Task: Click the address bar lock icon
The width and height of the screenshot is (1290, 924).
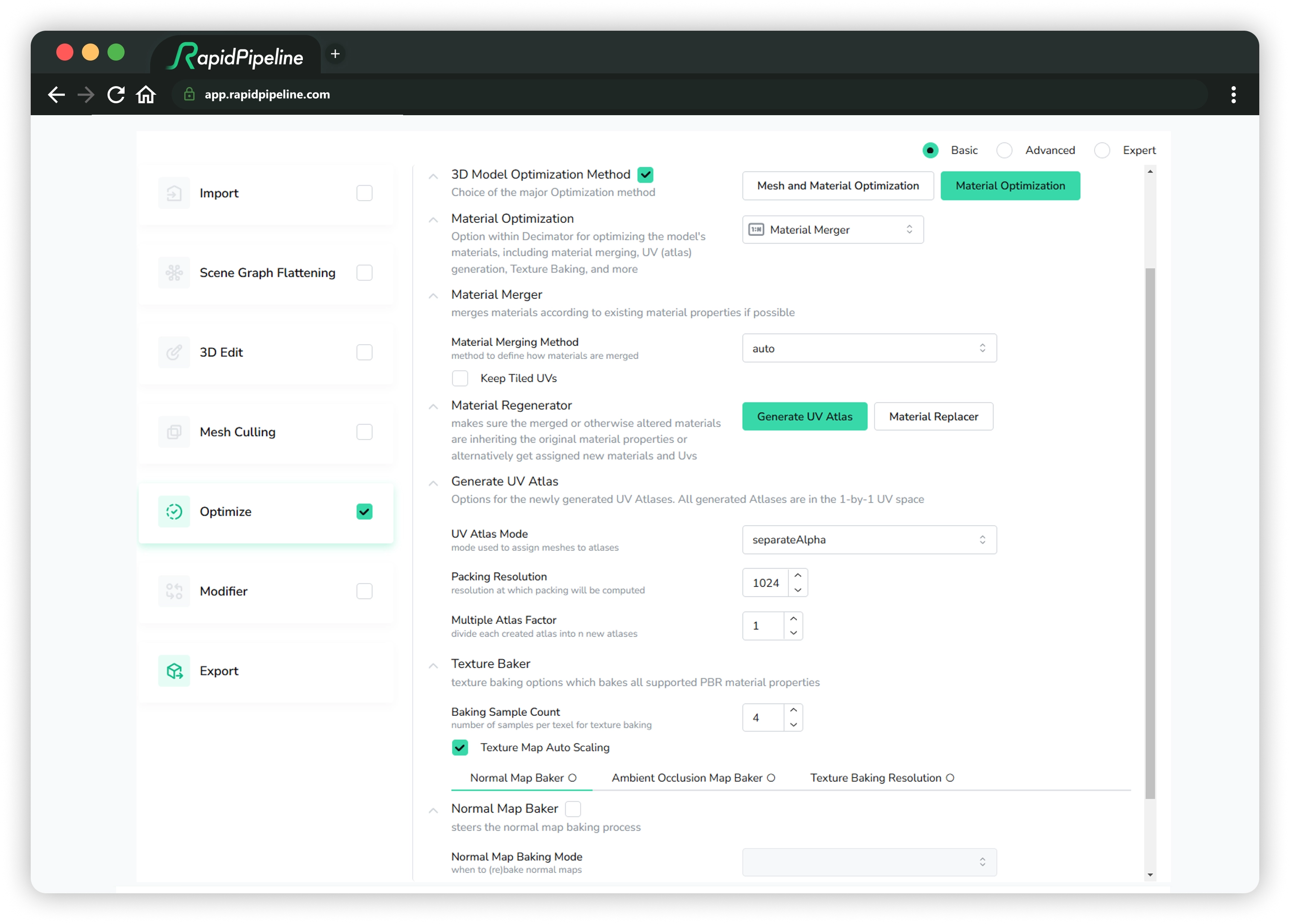Action: pyautogui.click(x=189, y=94)
